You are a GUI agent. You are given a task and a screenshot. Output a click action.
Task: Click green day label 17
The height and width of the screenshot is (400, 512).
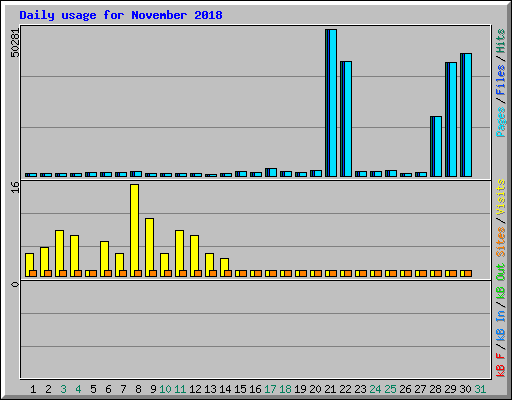(x=270, y=389)
